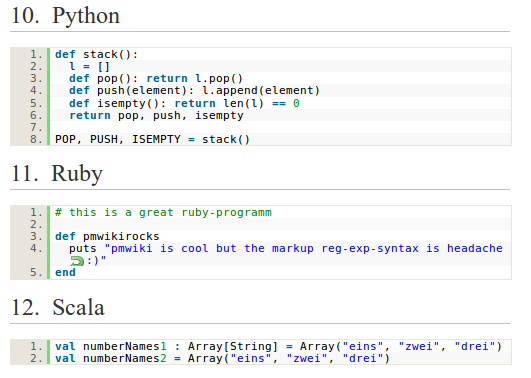Click the 'def pmwikirocks' line in Ruby code
Screen dimensions: 531x378
pos(107,236)
